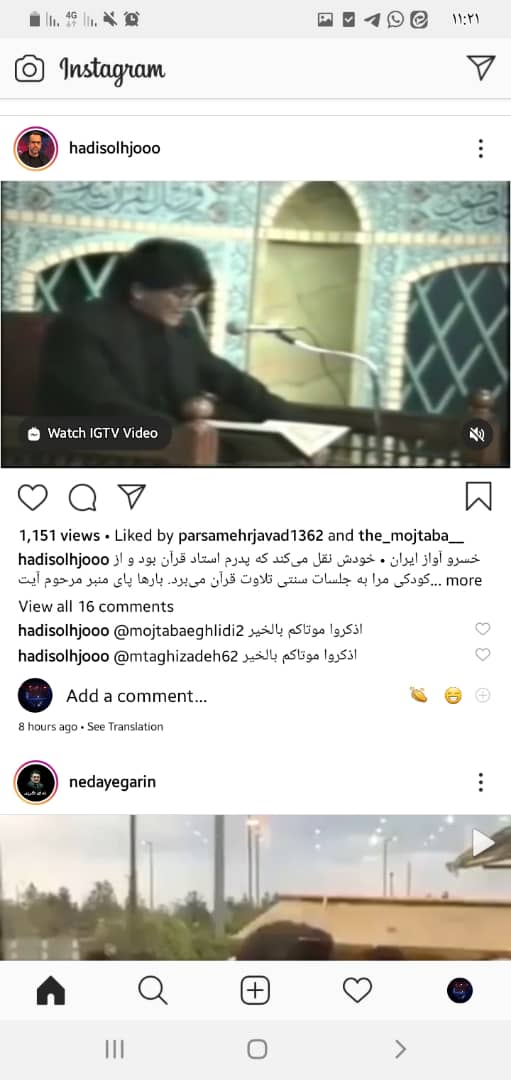
Task: Like the @mojtabaeghlidi2 comment heart
Action: pos(483,629)
